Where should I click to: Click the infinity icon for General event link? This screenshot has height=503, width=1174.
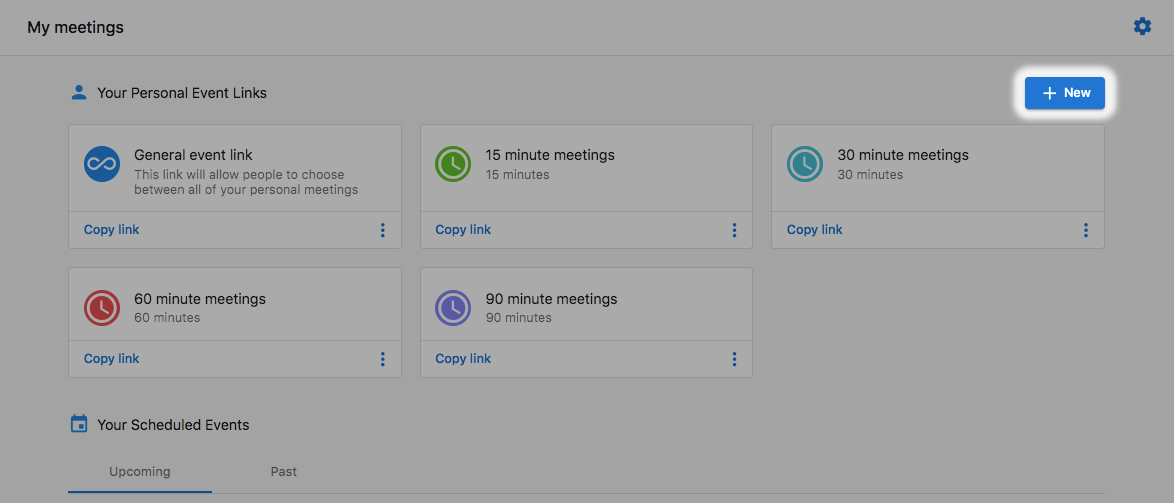point(102,164)
